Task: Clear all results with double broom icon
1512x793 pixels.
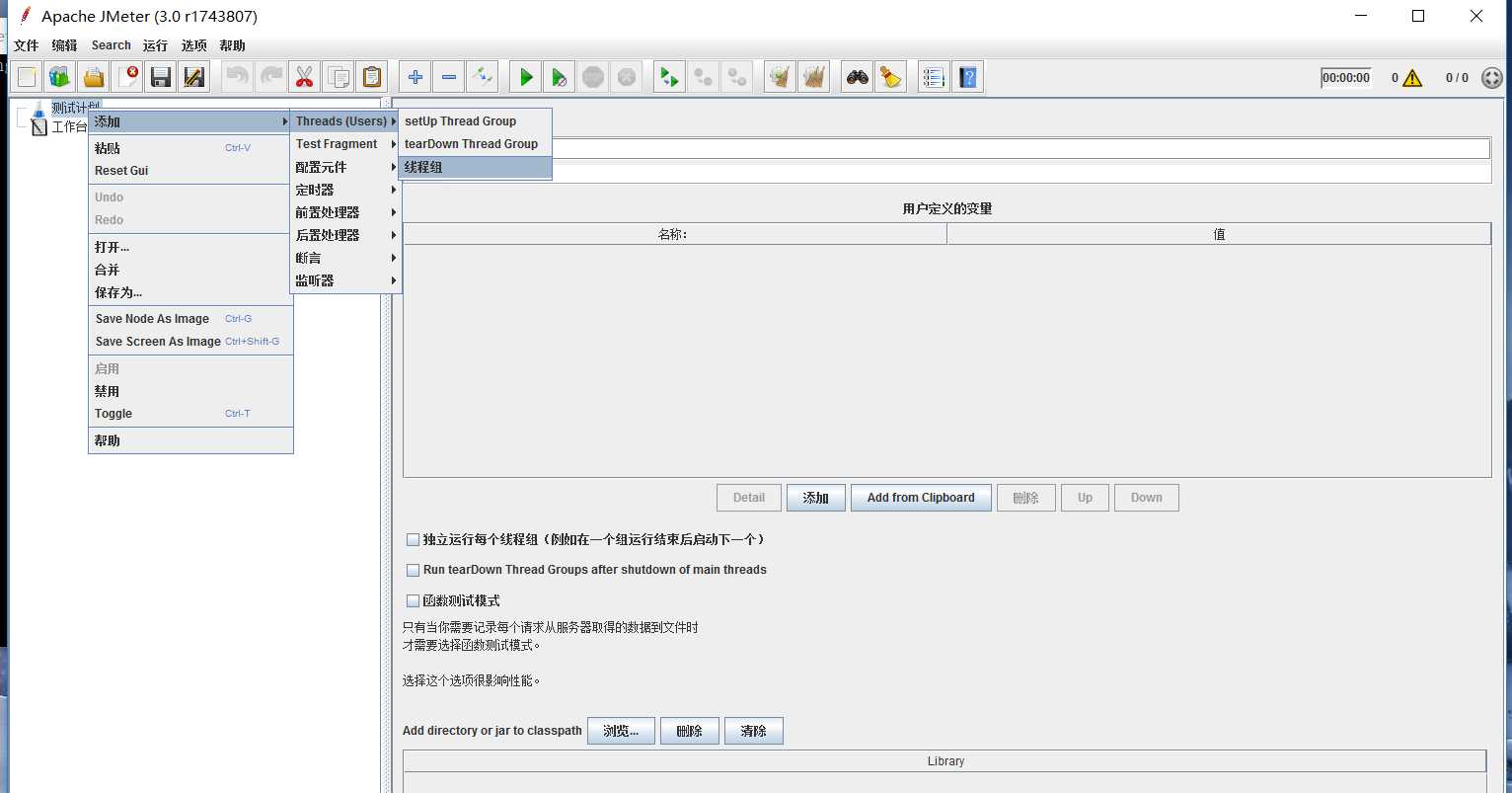Action: [814, 77]
